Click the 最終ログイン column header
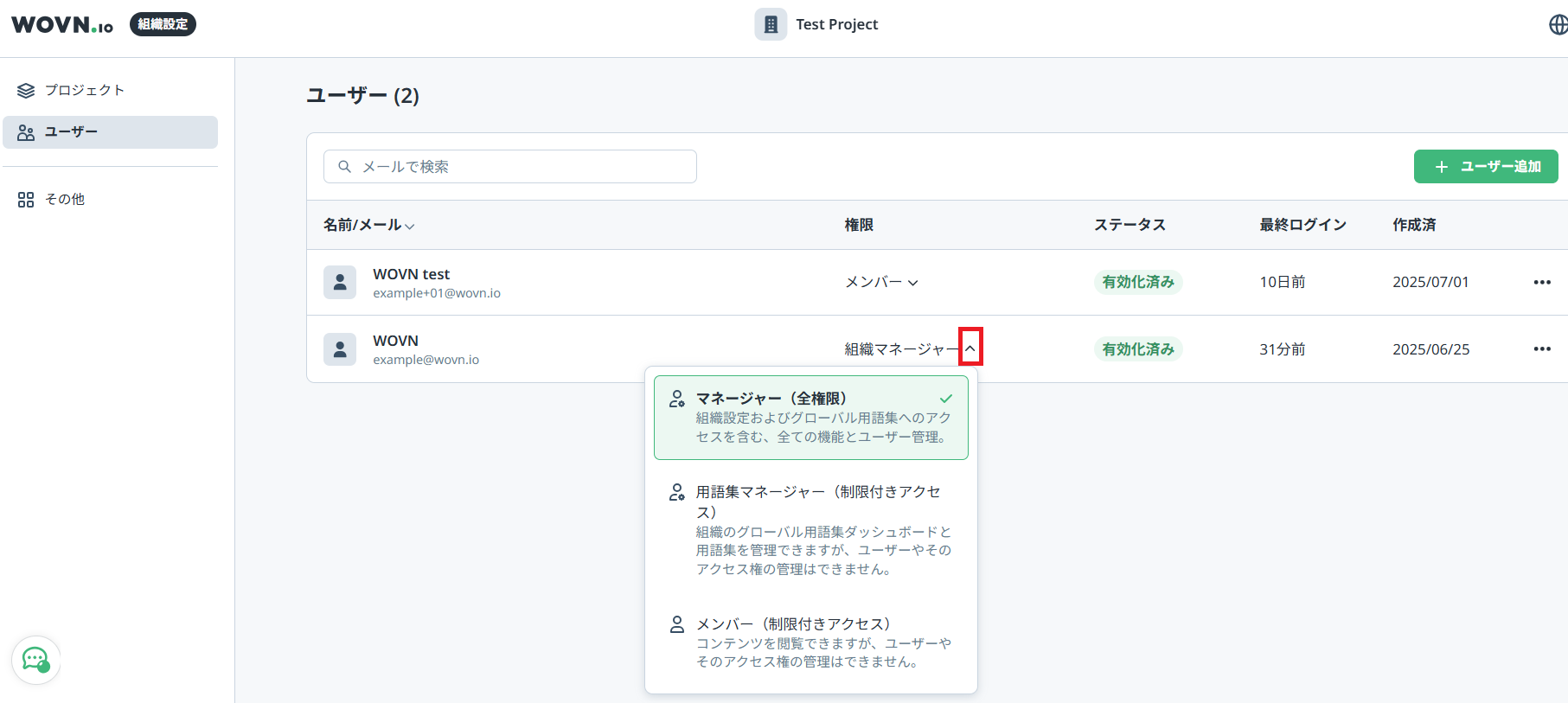 pos(1302,225)
